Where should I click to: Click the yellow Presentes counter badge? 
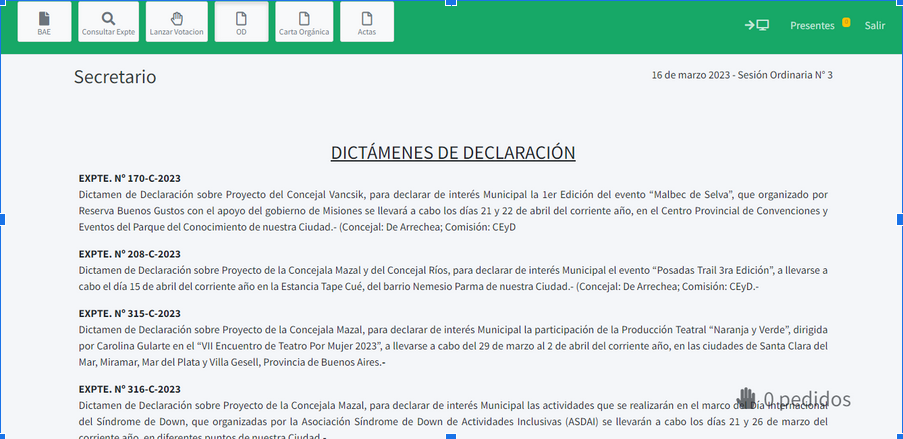[846, 22]
